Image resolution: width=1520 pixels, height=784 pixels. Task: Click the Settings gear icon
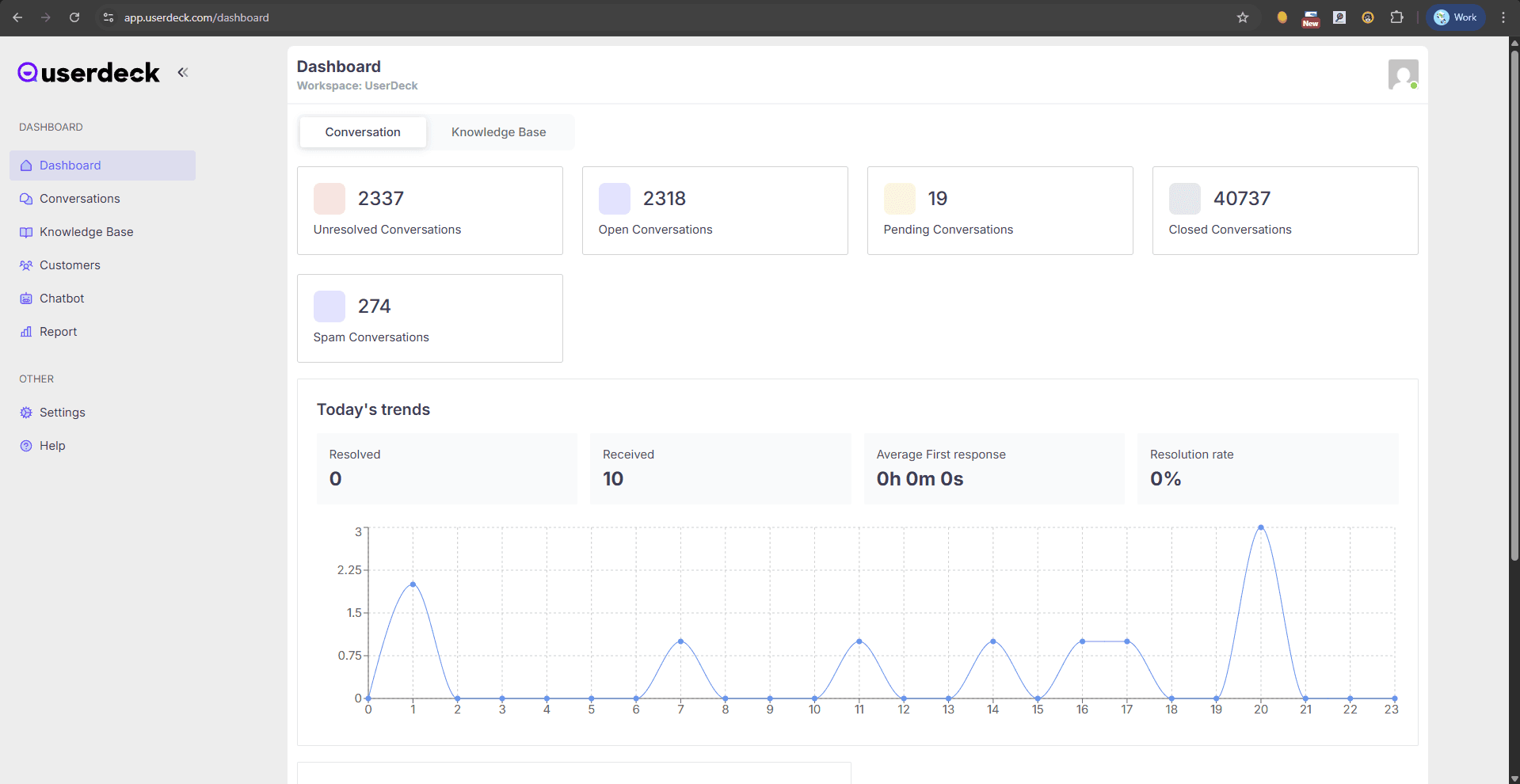(26, 413)
